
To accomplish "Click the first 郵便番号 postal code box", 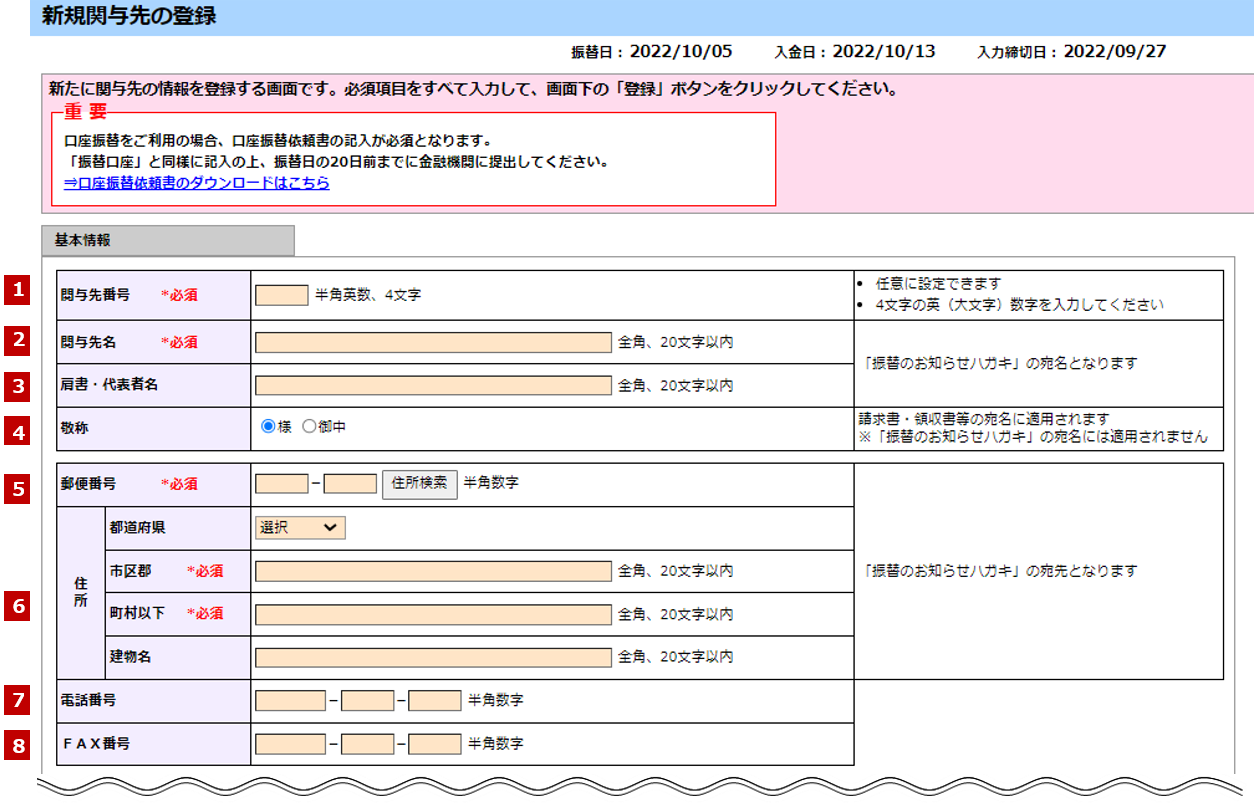I will click(281, 484).
